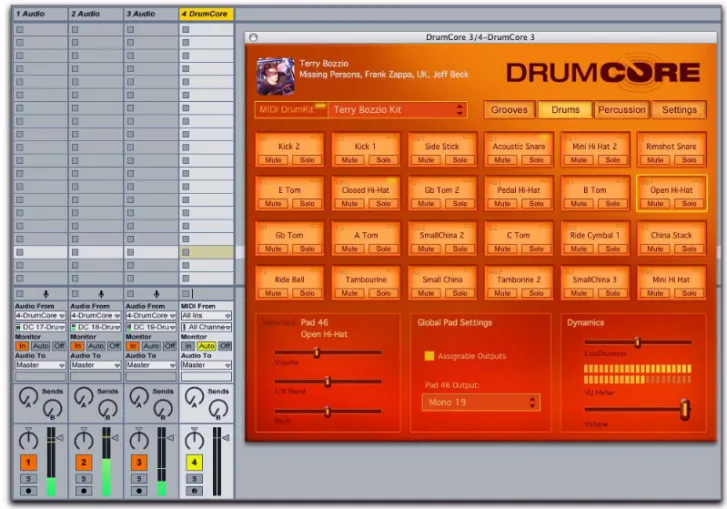Open the Pad 46 Output Mono 19 dropdown

[x=481, y=402]
